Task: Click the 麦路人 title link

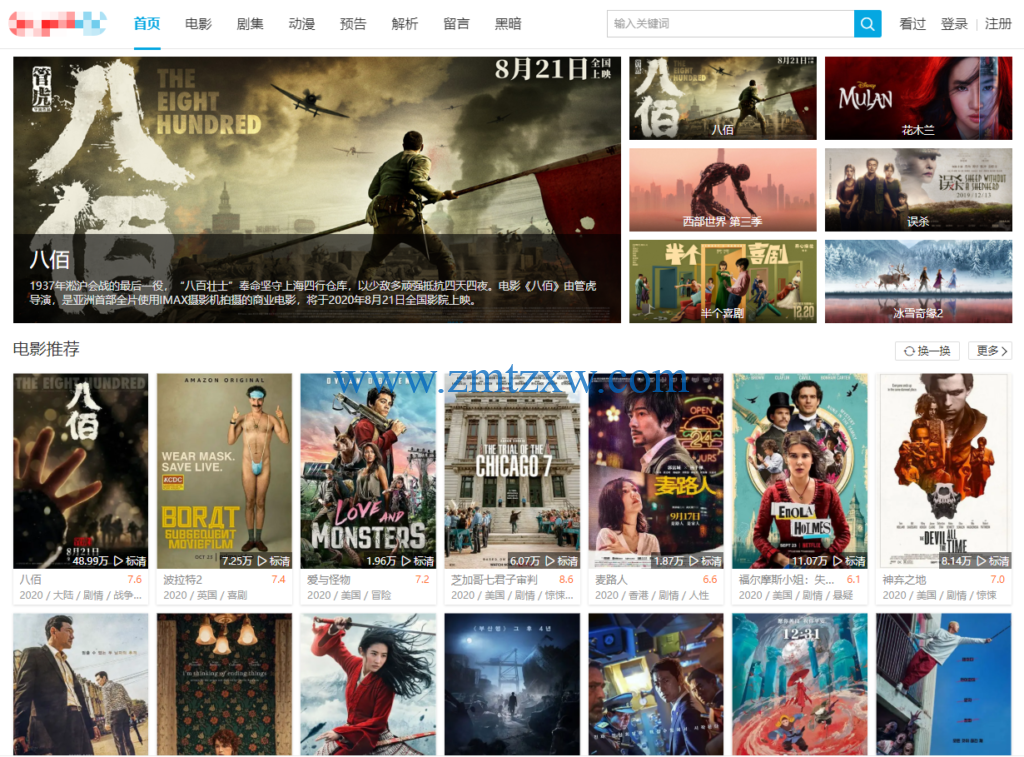Action: 611,579
